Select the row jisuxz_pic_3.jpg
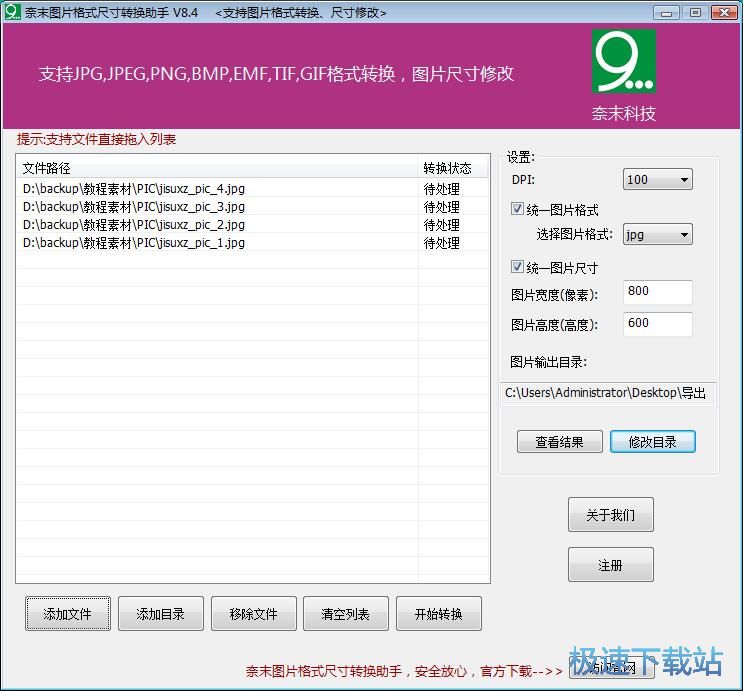The height and width of the screenshot is (691, 743). [x=253, y=207]
